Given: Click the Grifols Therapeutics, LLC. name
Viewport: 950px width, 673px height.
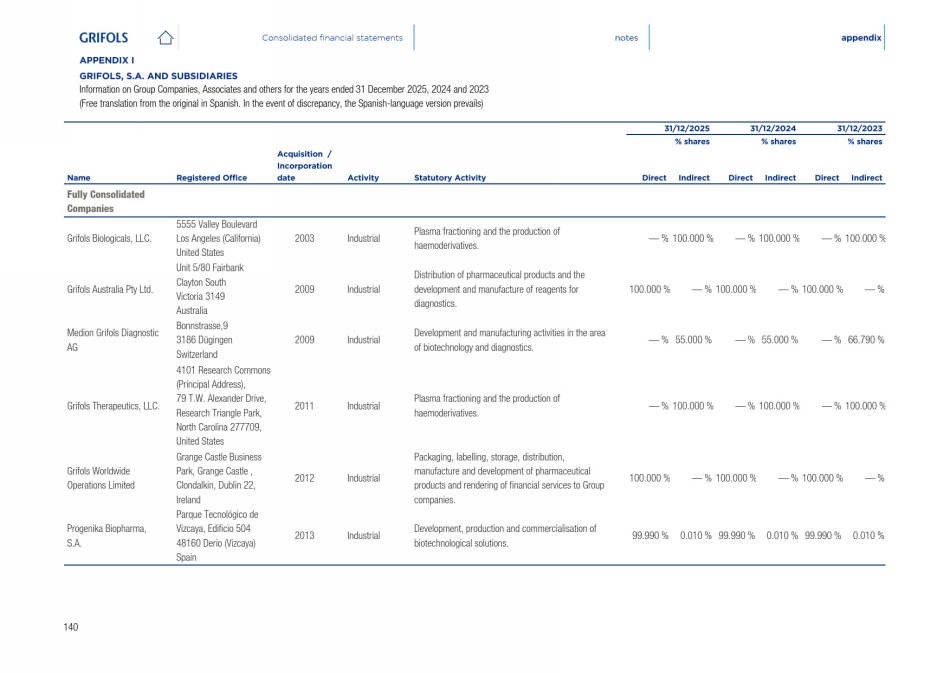Looking at the screenshot, I should [113, 406].
